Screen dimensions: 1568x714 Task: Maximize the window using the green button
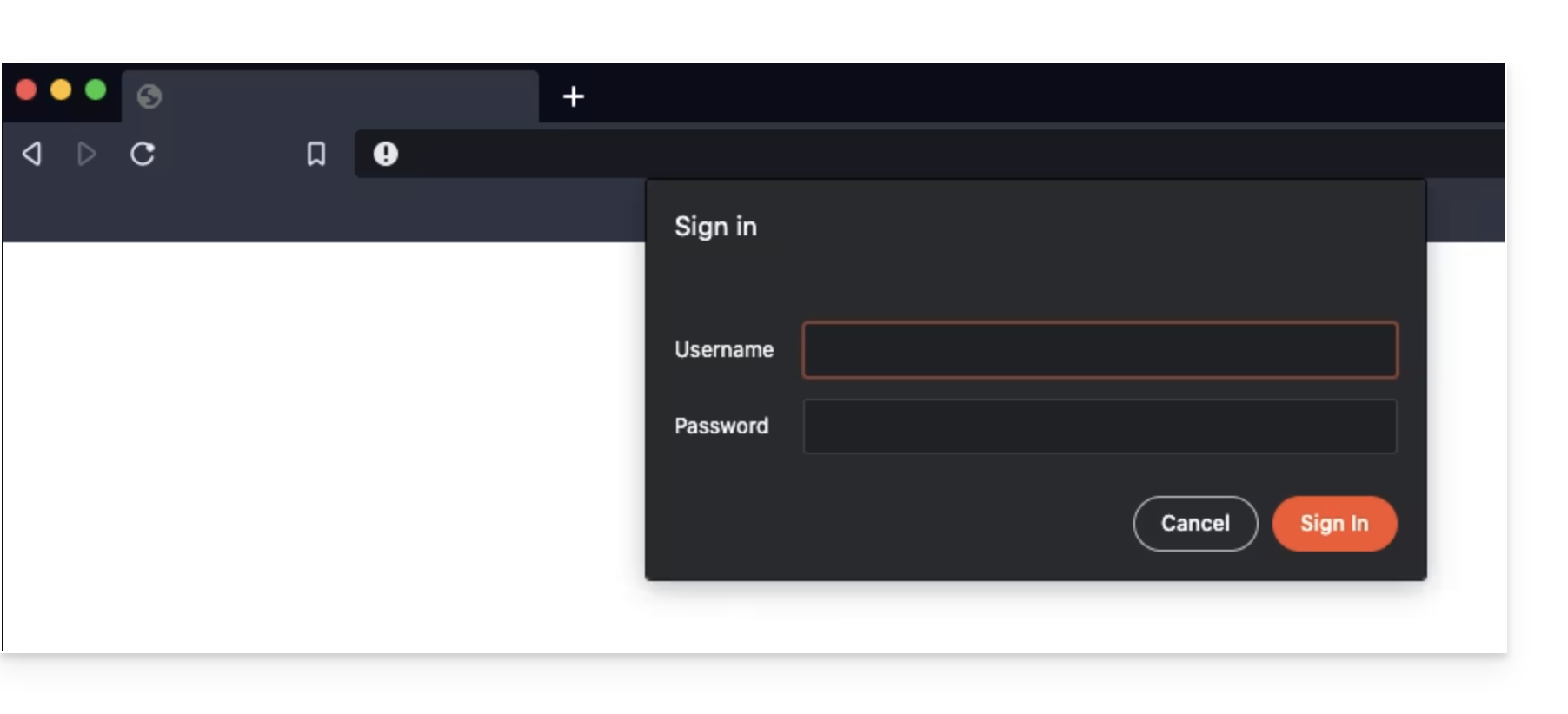(x=96, y=89)
